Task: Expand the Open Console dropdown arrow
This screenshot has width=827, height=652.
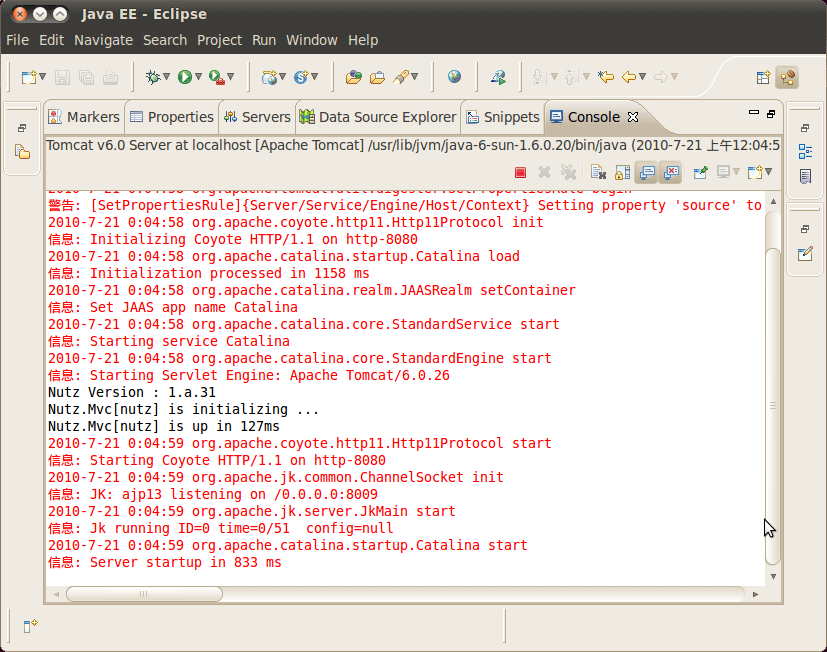Action: (768, 172)
